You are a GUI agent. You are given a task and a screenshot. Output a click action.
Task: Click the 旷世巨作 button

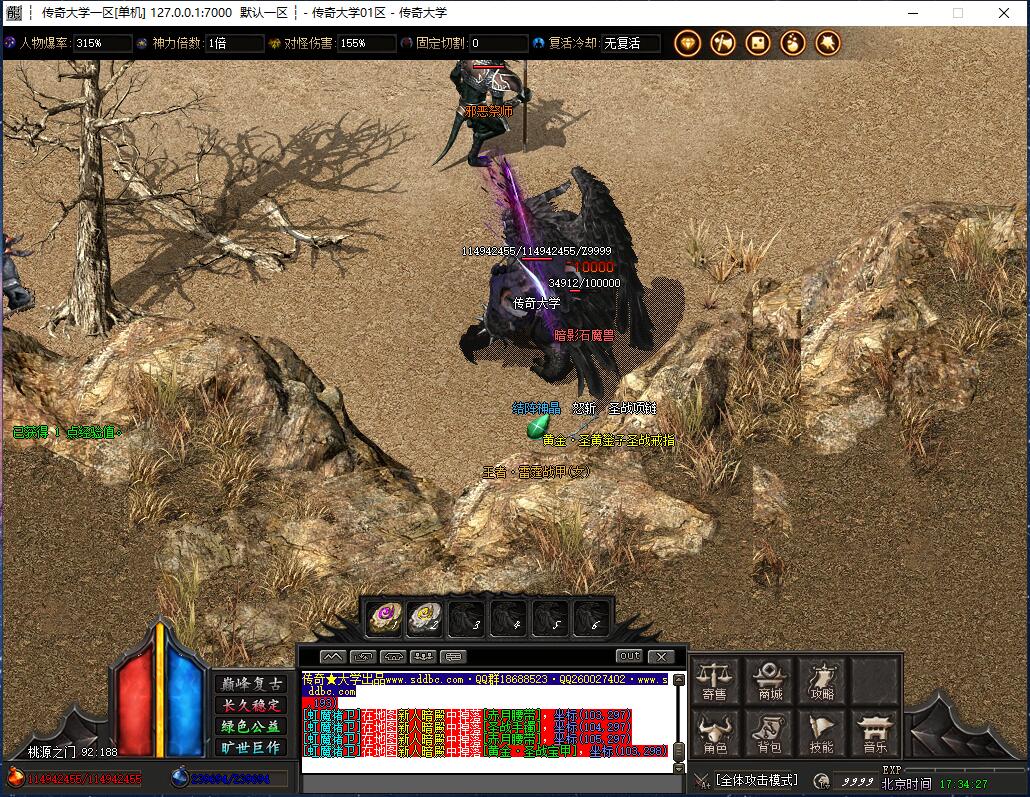pyautogui.click(x=252, y=748)
